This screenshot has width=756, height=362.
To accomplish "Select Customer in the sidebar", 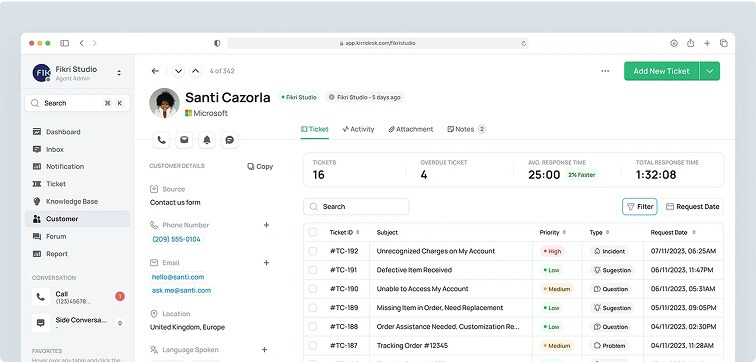I will (x=77, y=219).
